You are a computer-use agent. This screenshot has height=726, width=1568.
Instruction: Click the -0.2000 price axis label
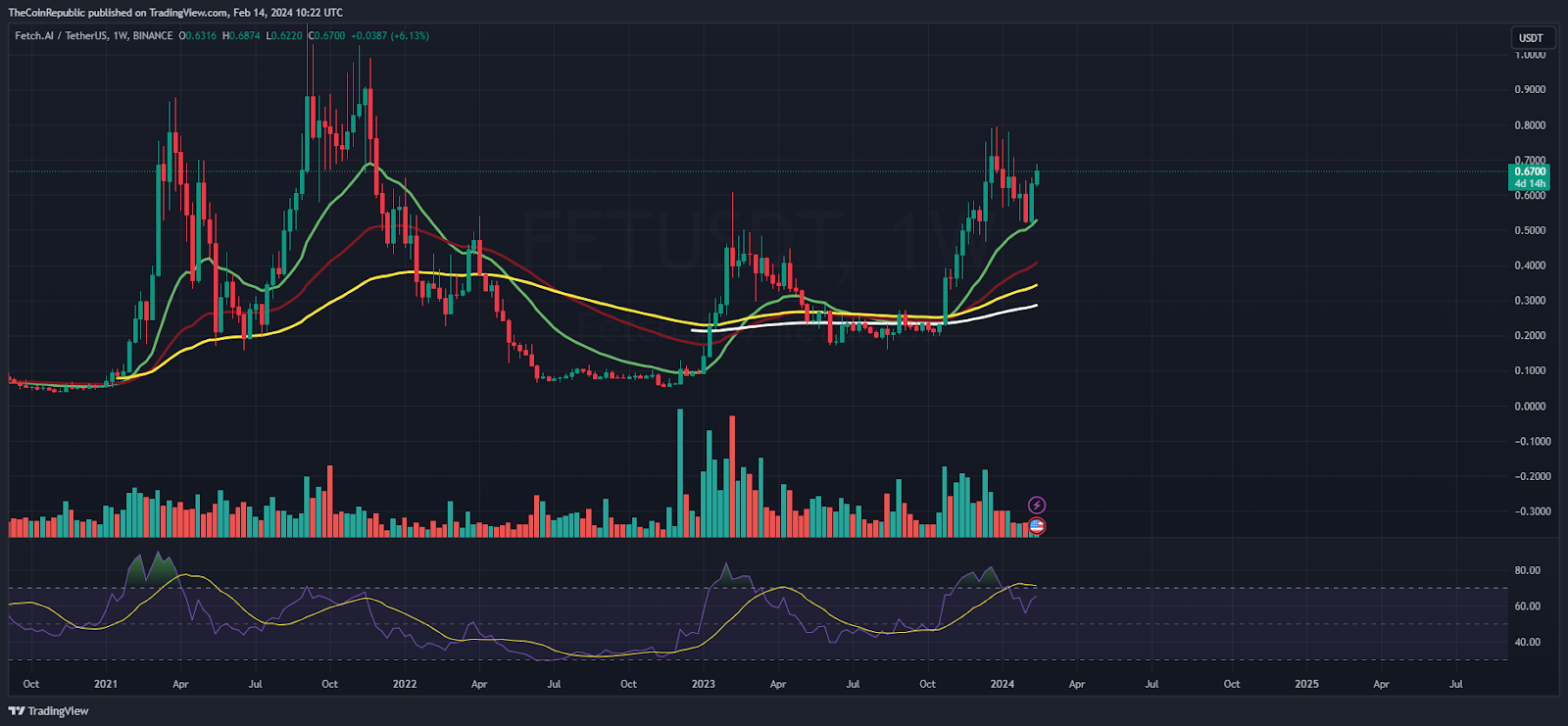[x=1533, y=477]
